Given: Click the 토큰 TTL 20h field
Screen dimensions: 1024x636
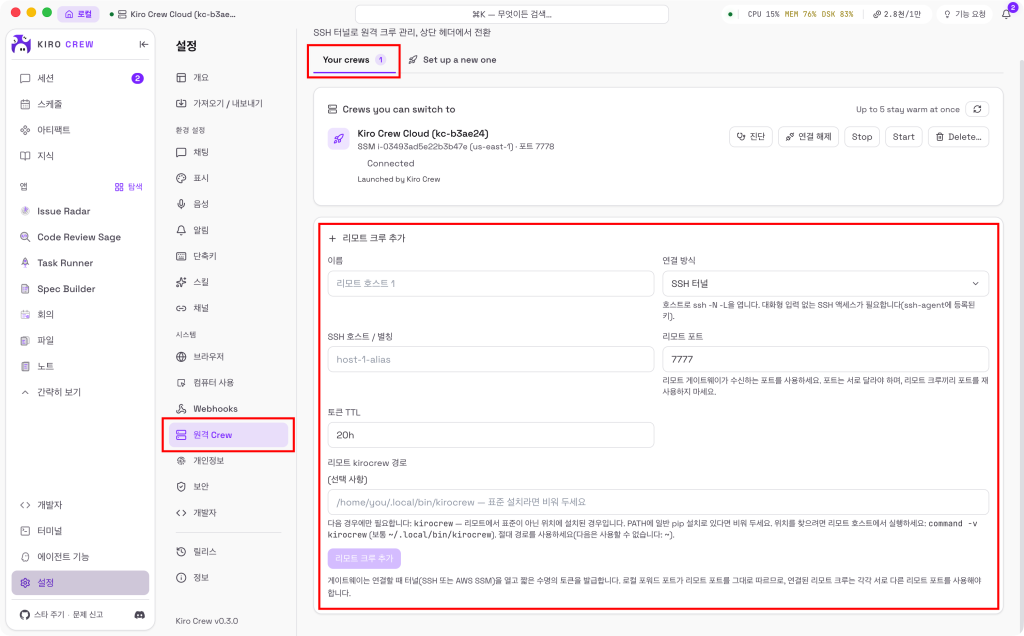Looking at the screenshot, I should click(490, 435).
